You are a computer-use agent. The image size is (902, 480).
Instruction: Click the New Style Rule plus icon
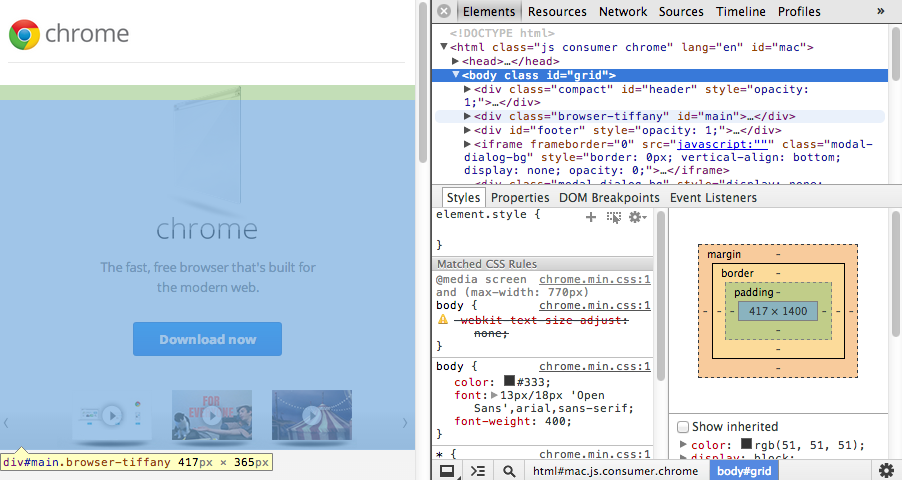tap(591, 216)
